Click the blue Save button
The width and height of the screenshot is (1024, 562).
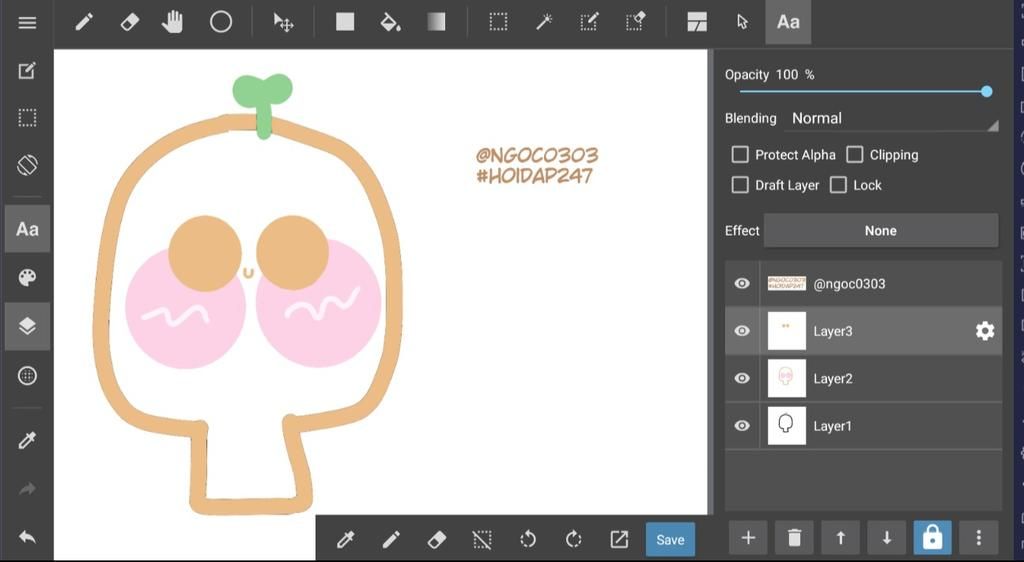(670, 539)
